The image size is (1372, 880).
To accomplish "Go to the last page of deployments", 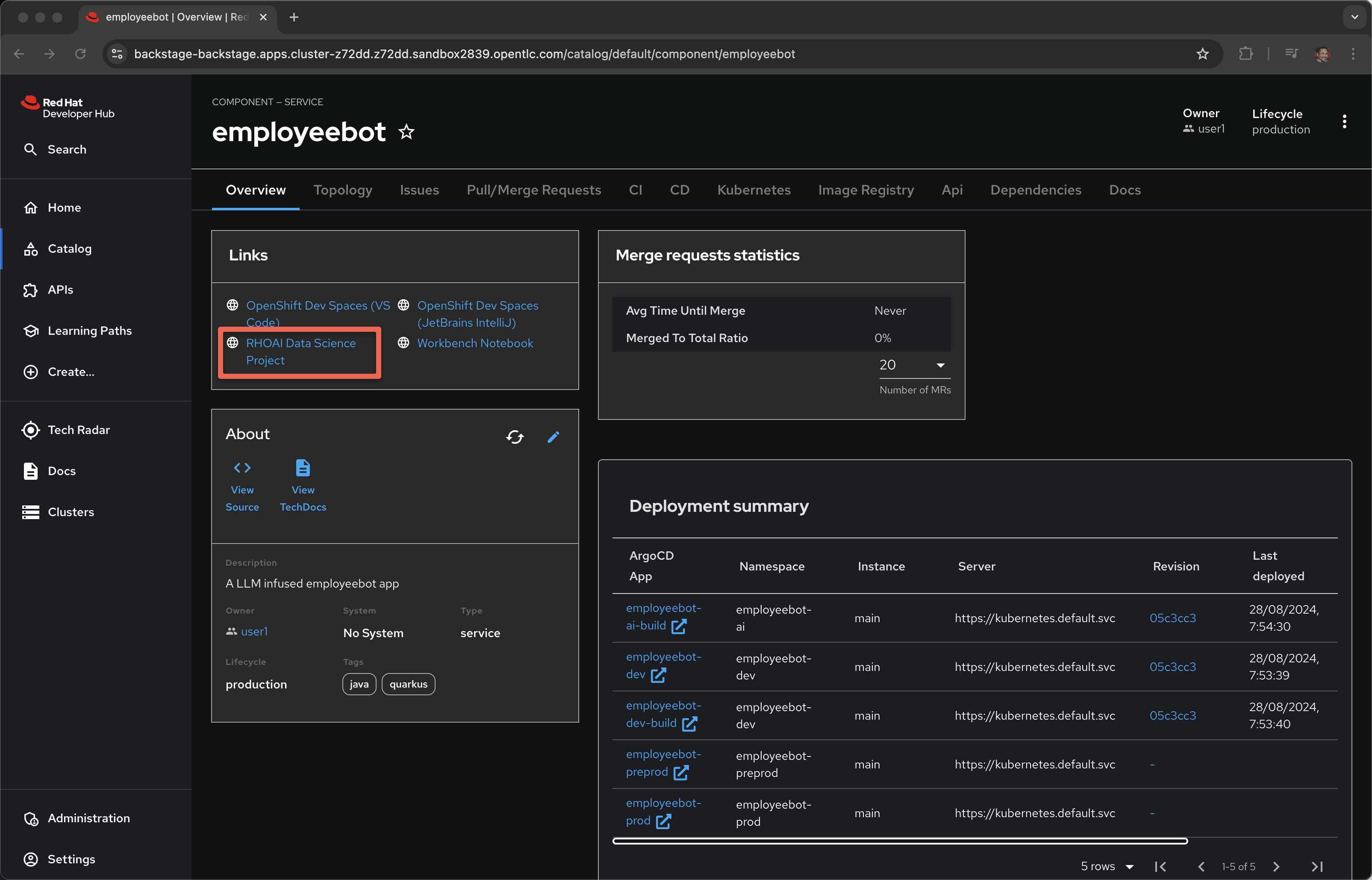I will [x=1316, y=866].
